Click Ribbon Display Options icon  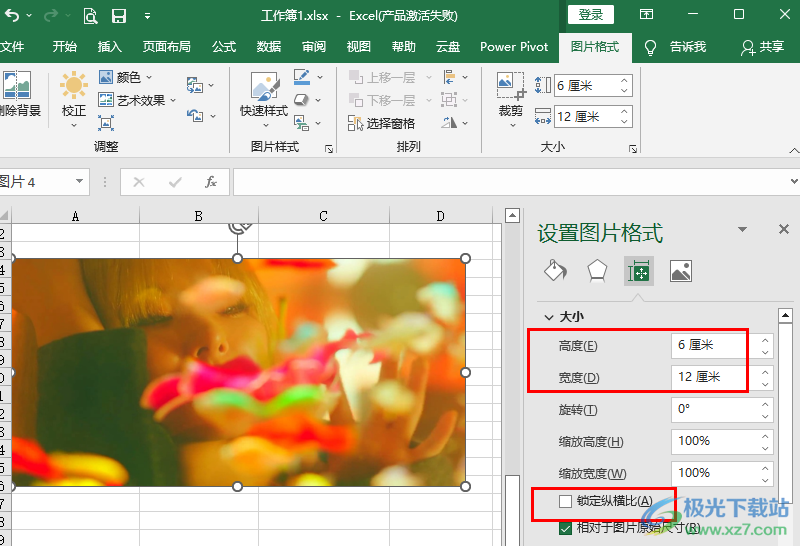pyautogui.click(x=646, y=14)
